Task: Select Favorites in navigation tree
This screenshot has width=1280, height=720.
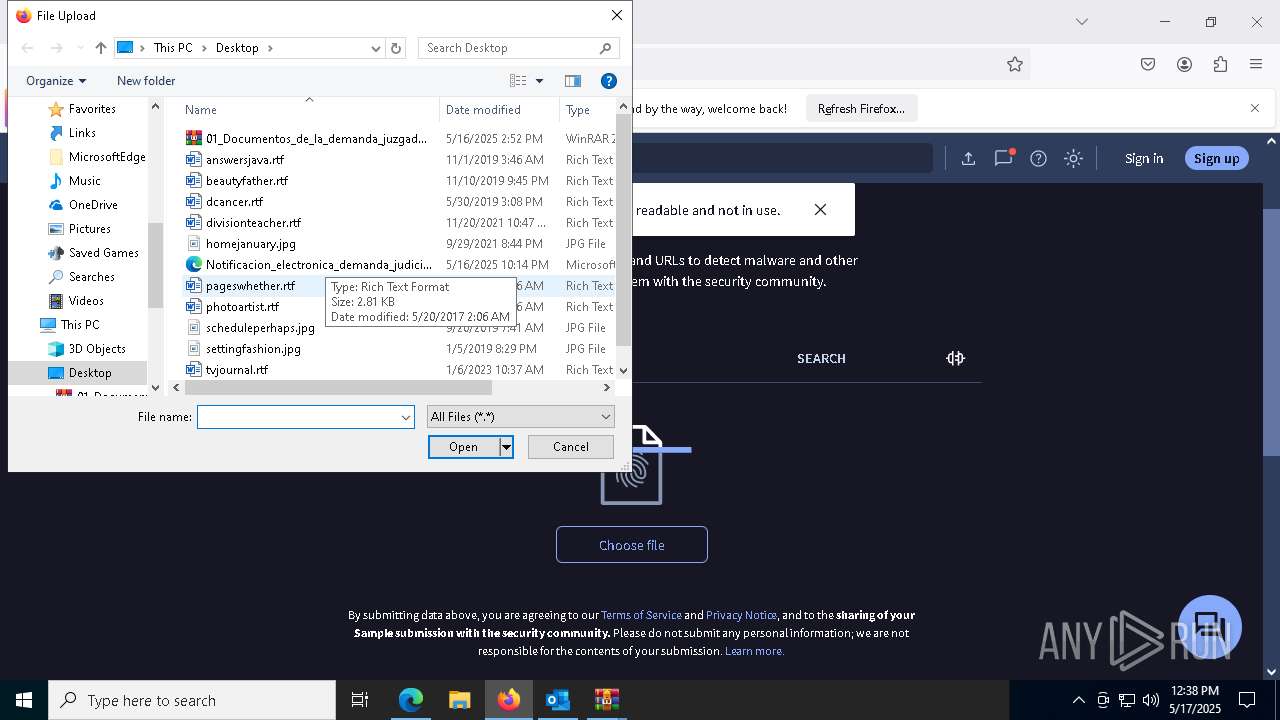Action: point(92,109)
